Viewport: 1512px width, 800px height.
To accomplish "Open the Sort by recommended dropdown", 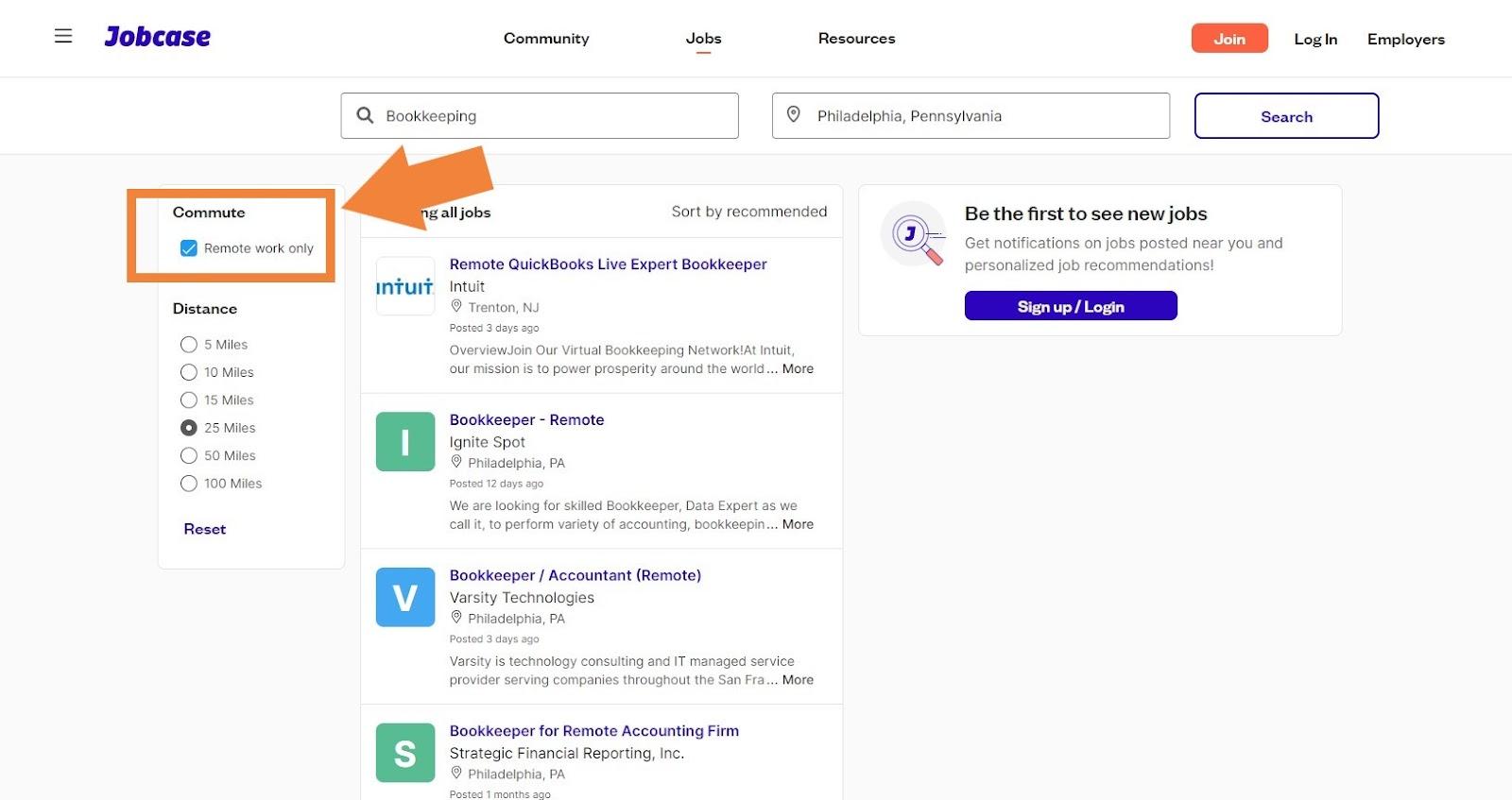I will coord(749,212).
